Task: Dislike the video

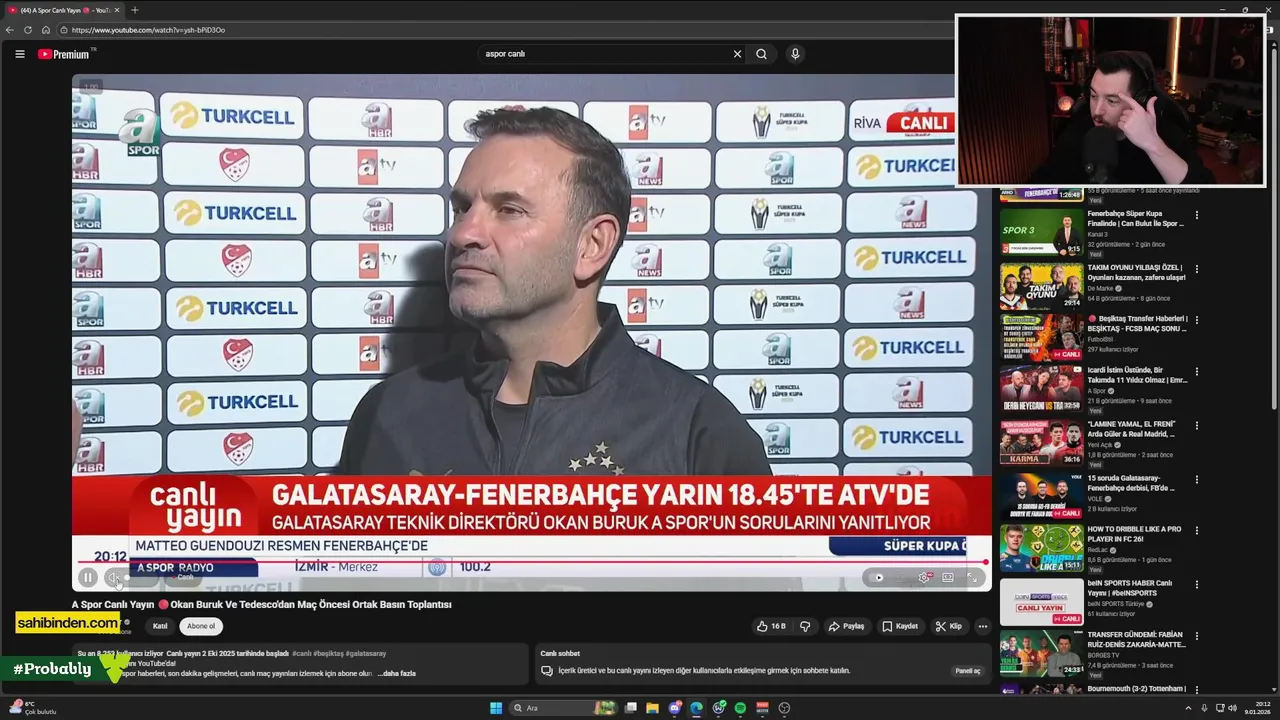Action: coord(805,626)
